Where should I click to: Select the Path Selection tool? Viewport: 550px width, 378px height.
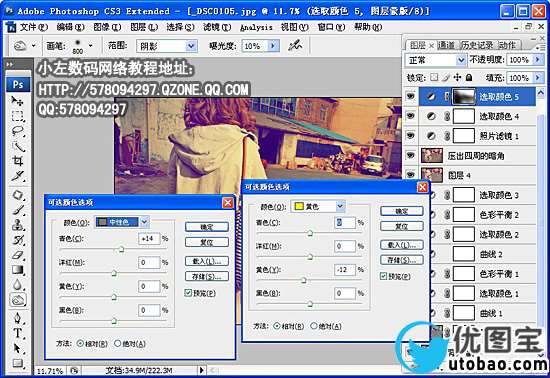point(17,348)
